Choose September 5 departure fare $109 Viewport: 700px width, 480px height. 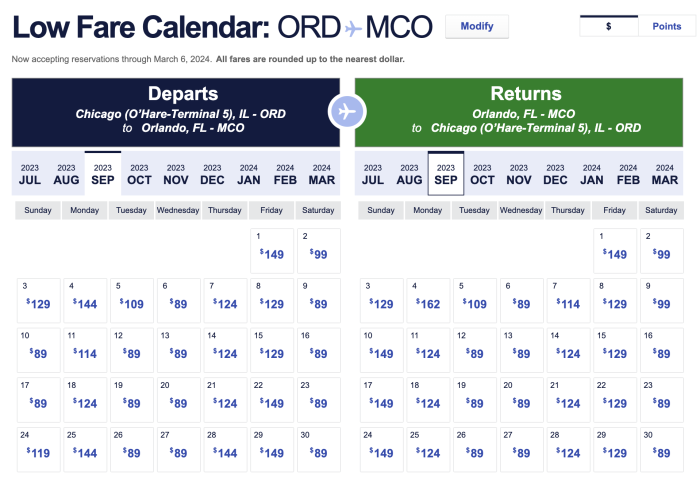coord(132,299)
